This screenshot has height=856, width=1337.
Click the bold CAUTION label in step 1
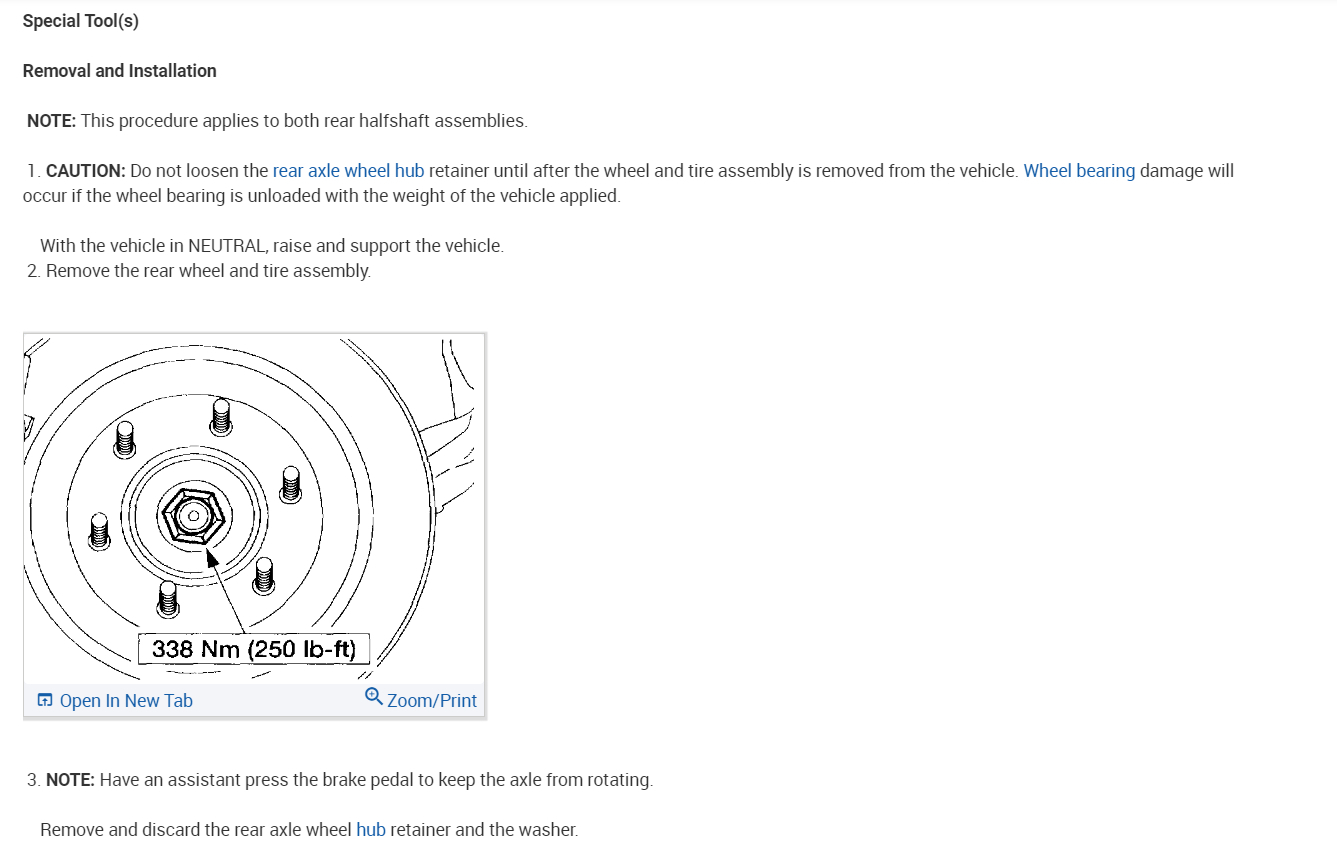click(x=86, y=171)
